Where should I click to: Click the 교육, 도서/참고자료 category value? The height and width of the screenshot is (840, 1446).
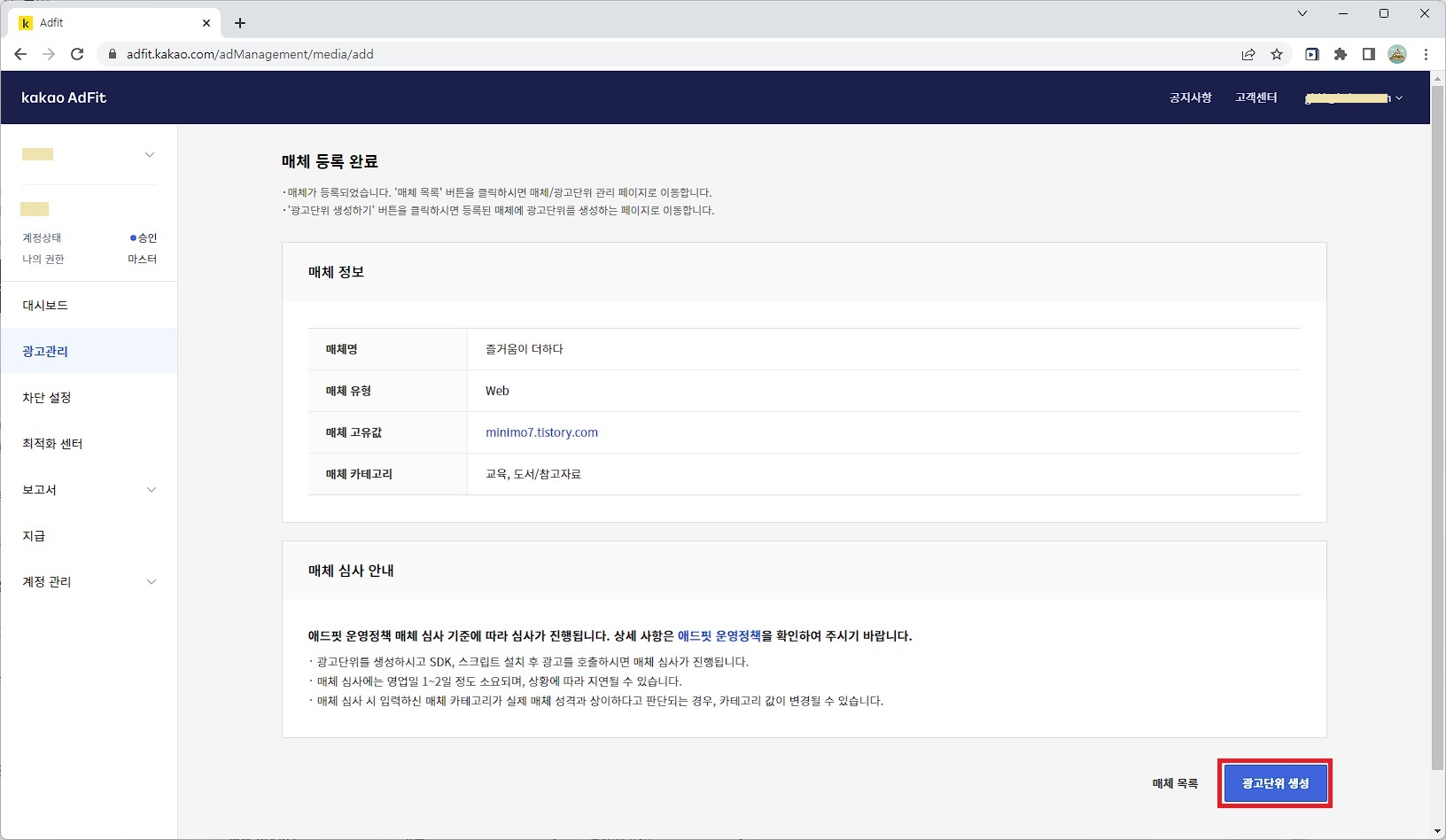point(533,474)
